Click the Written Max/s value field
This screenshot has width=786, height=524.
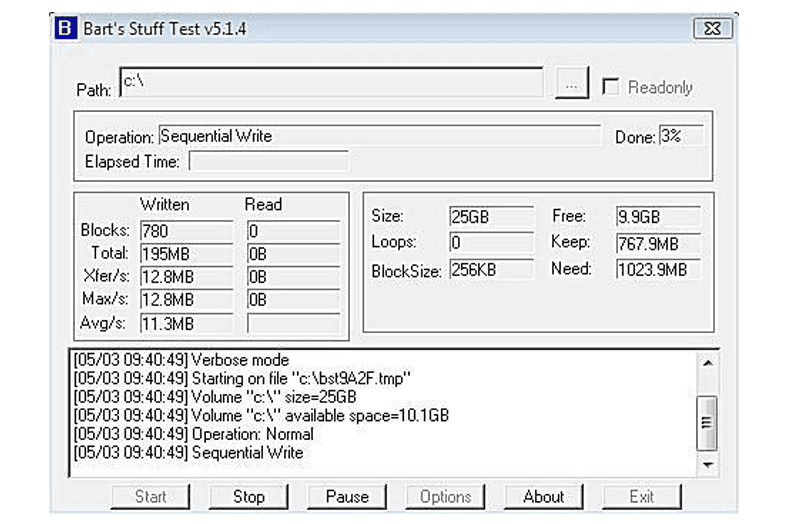click(186, 300)
